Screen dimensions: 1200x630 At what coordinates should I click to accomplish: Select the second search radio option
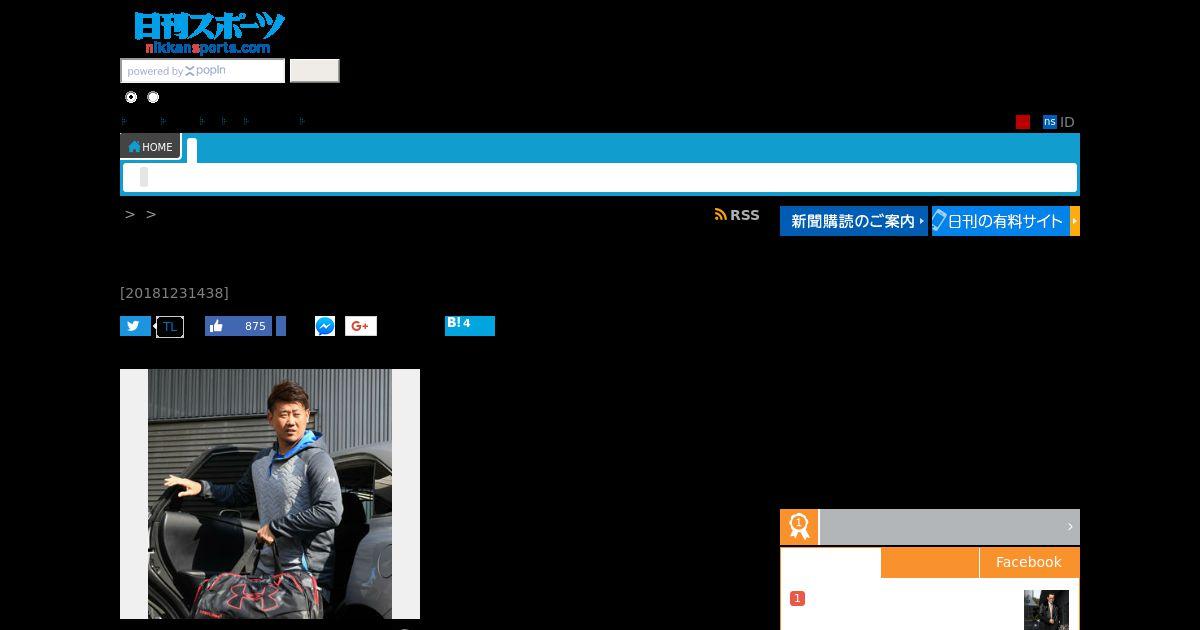(x=153, y=97)
